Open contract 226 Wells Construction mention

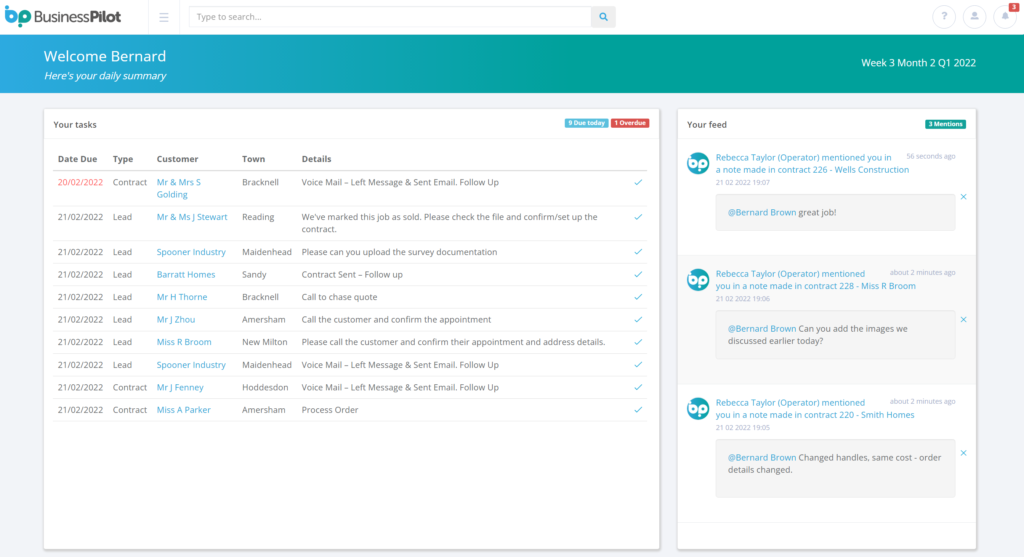coord(812,170)
